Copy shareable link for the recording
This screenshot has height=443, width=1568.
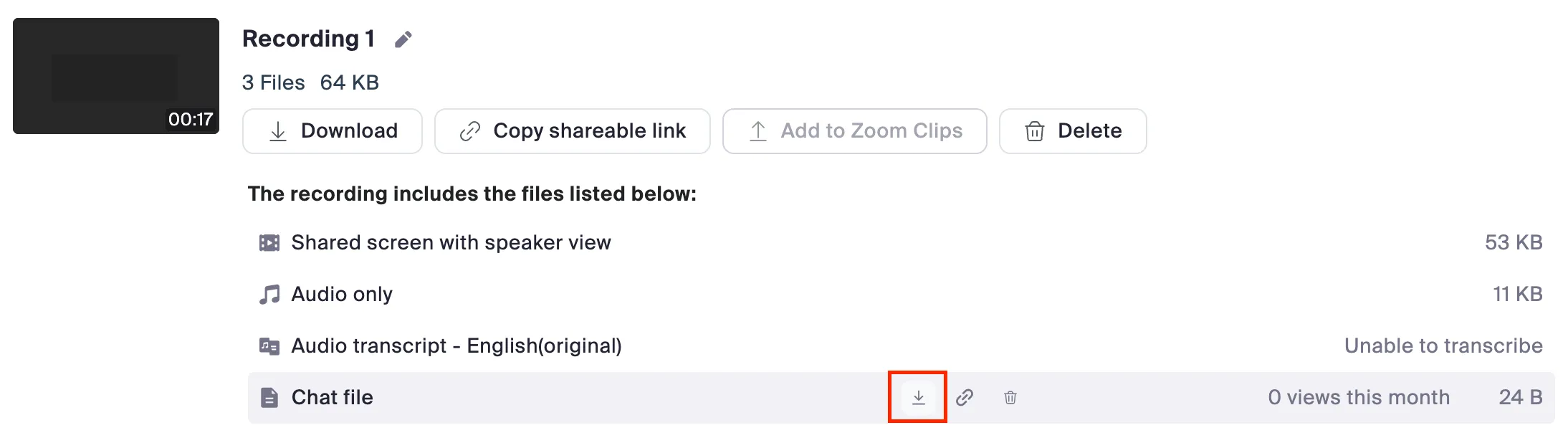click(x=572, y=131)
